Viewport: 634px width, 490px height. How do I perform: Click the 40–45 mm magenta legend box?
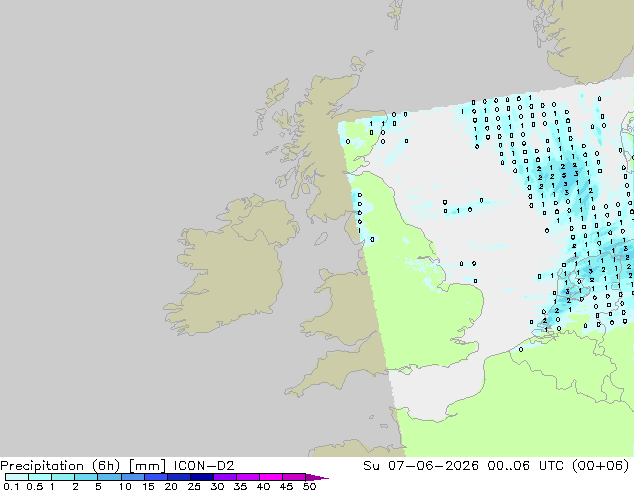271,477
